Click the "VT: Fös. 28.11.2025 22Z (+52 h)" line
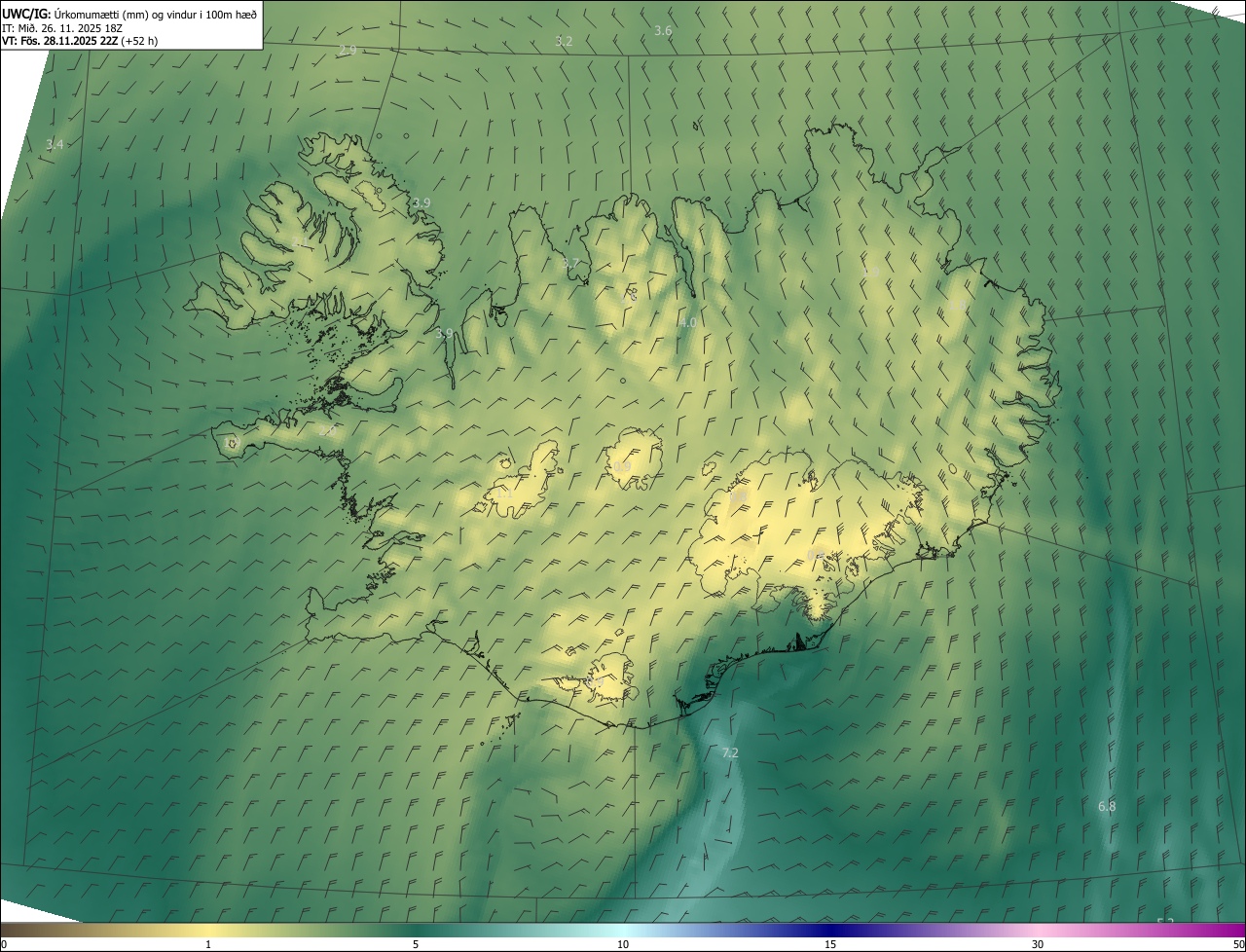The image size is (1246, 952). [x=80, y=41]
